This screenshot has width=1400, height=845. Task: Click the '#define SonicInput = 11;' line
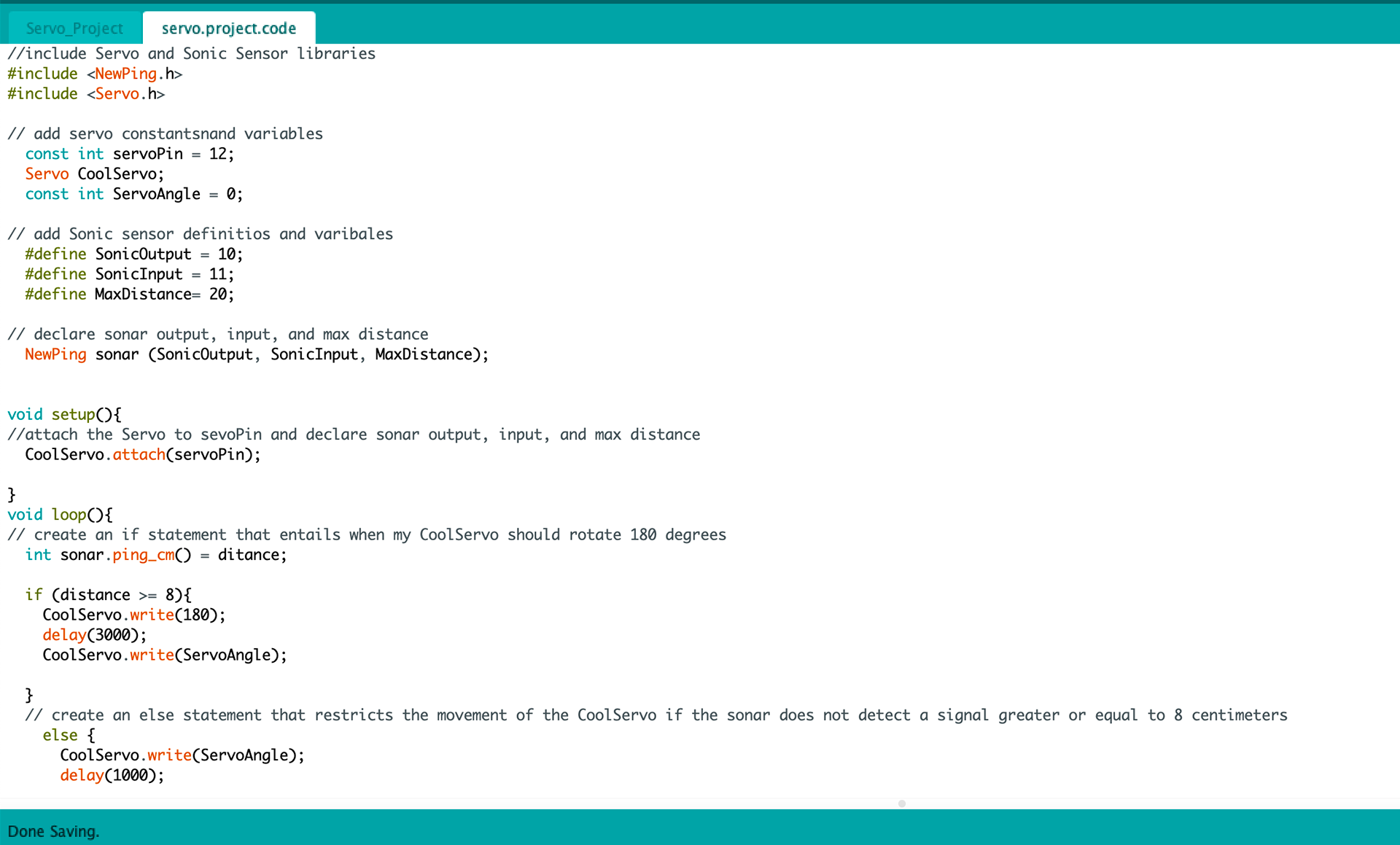pos(130,274)
